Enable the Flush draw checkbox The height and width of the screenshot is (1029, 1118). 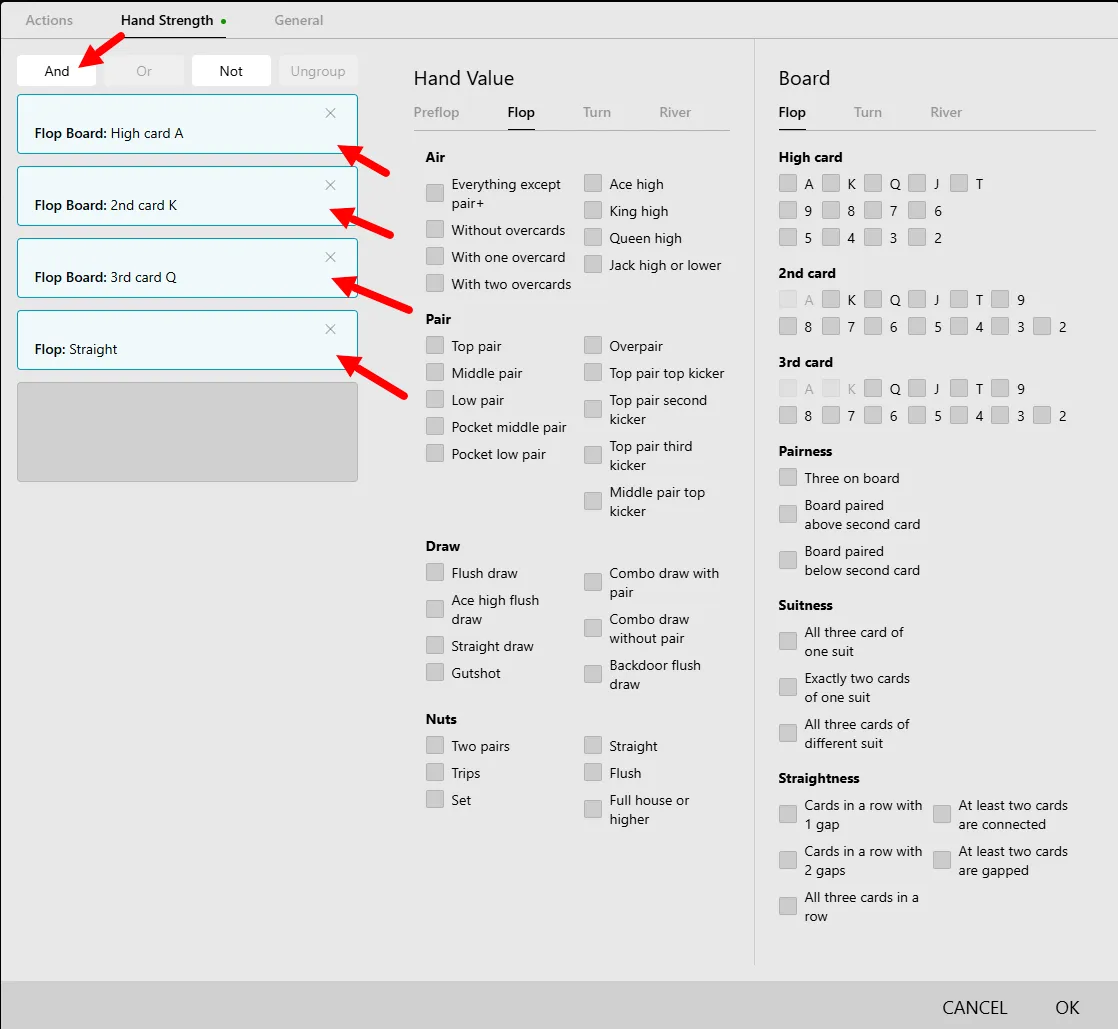pos(435,573)
